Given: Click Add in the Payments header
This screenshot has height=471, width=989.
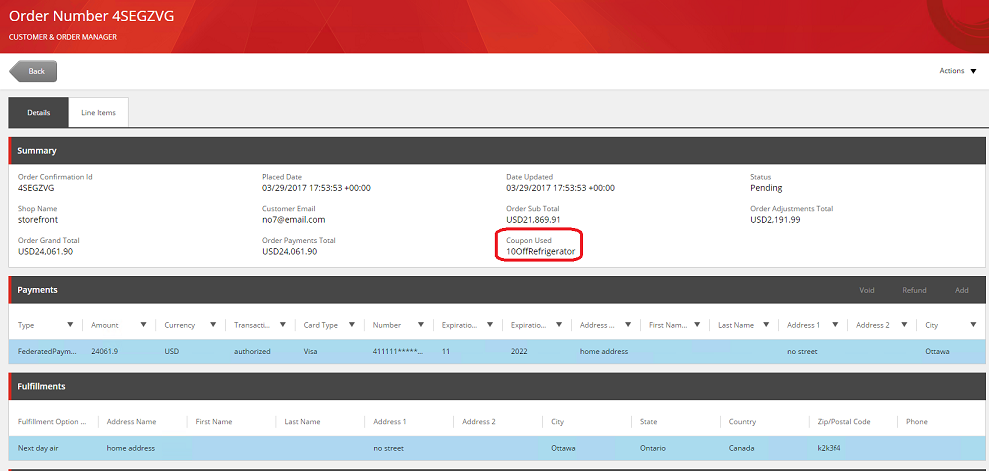Looking at the screenshot, I should pyautogui.click(x=961, y=290).
